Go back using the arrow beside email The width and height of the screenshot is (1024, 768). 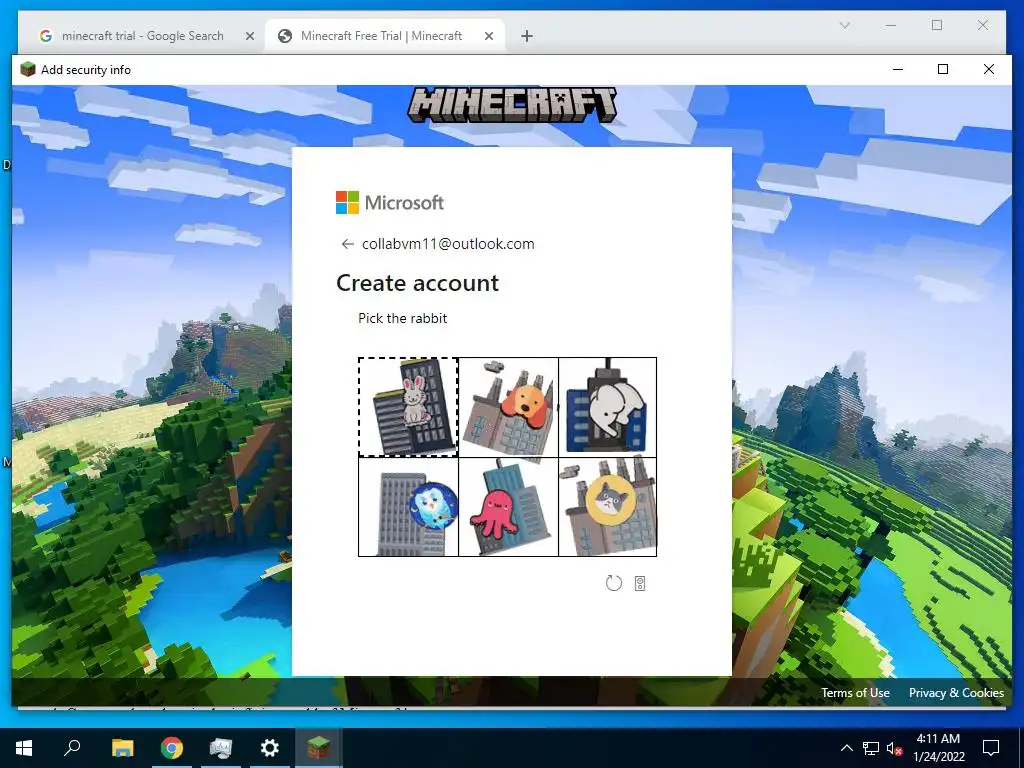pos(347,244)
